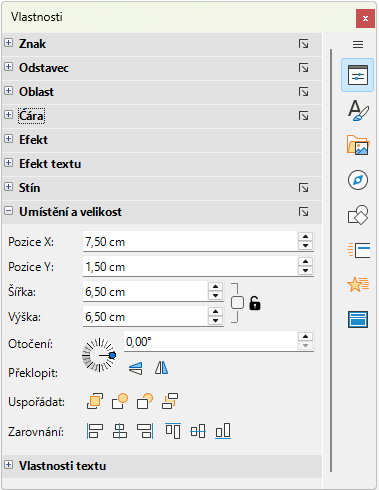Bring object to front in Uspořádat
Image resolution: width=379 pixels, height=490 pixels.
coord(95,401)
